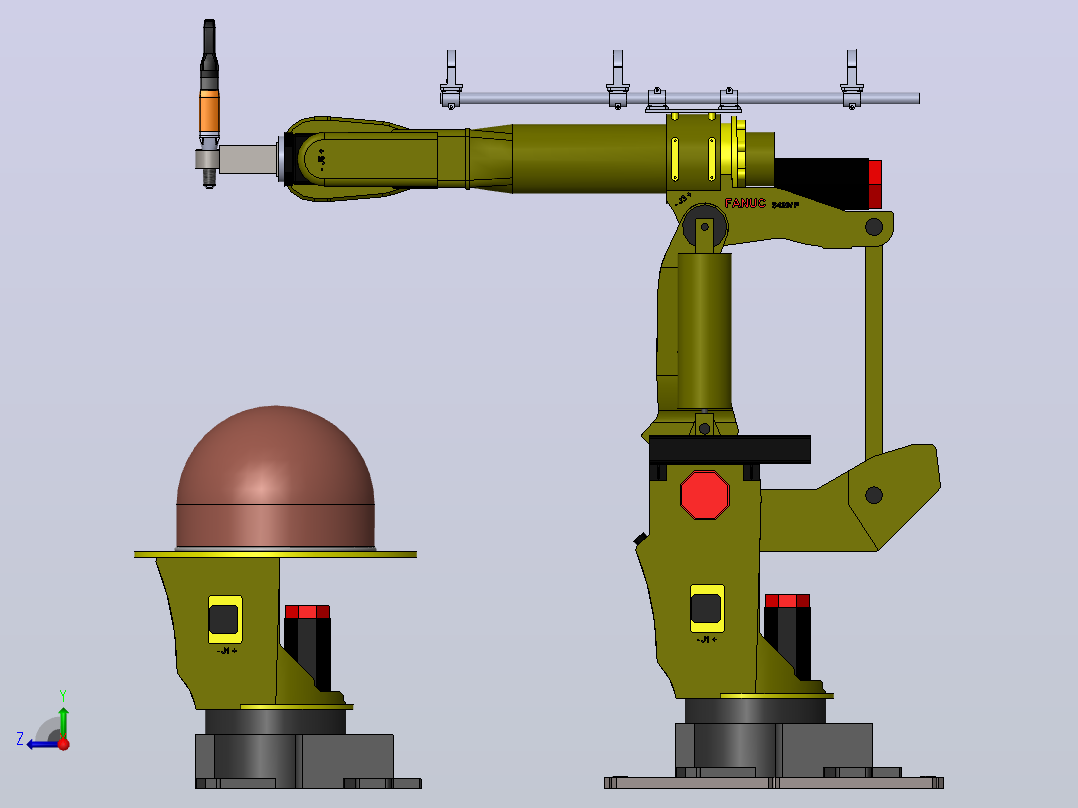
Task: Select the yellow J1 marker on the robot base
Action: [707, 609]
